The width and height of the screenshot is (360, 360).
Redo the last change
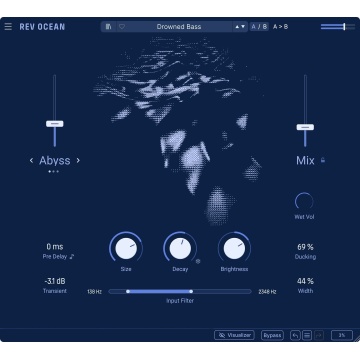click(x=319, y=335)
